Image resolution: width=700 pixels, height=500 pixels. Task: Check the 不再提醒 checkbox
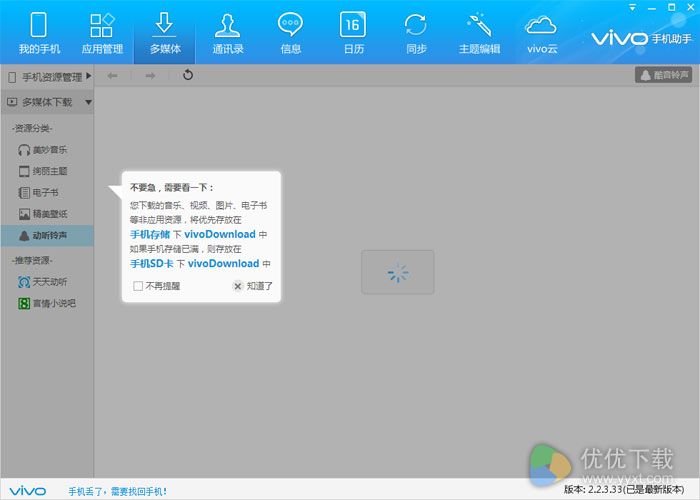[138, 286]
